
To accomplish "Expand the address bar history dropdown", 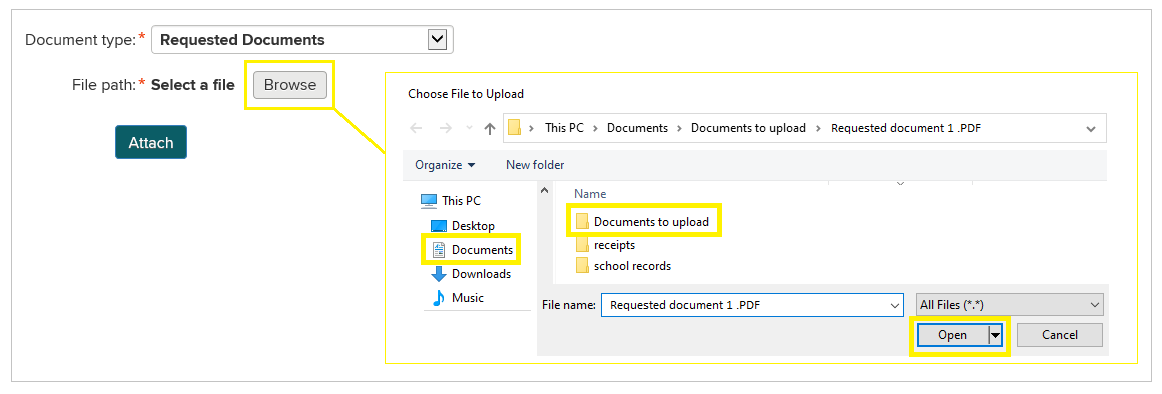I will 1091,129.
